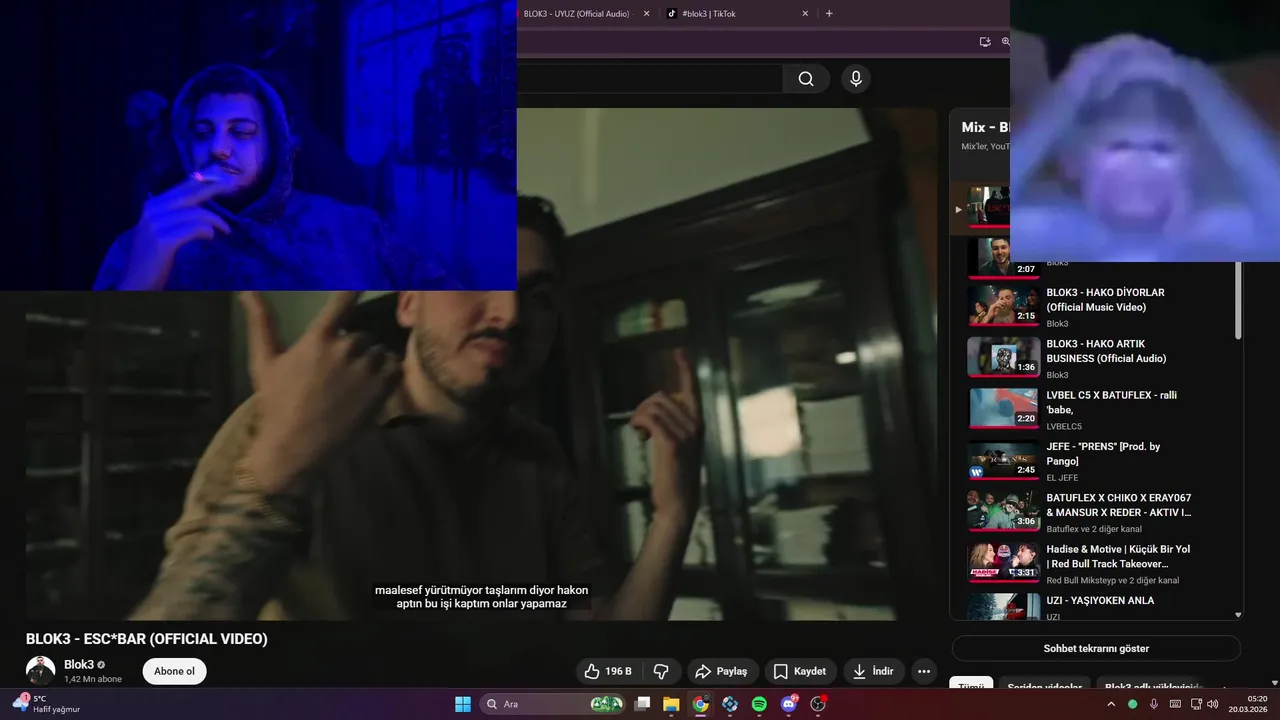
Task: Click Sohbet tekrarını göster button
Action: click(1096, 648)
